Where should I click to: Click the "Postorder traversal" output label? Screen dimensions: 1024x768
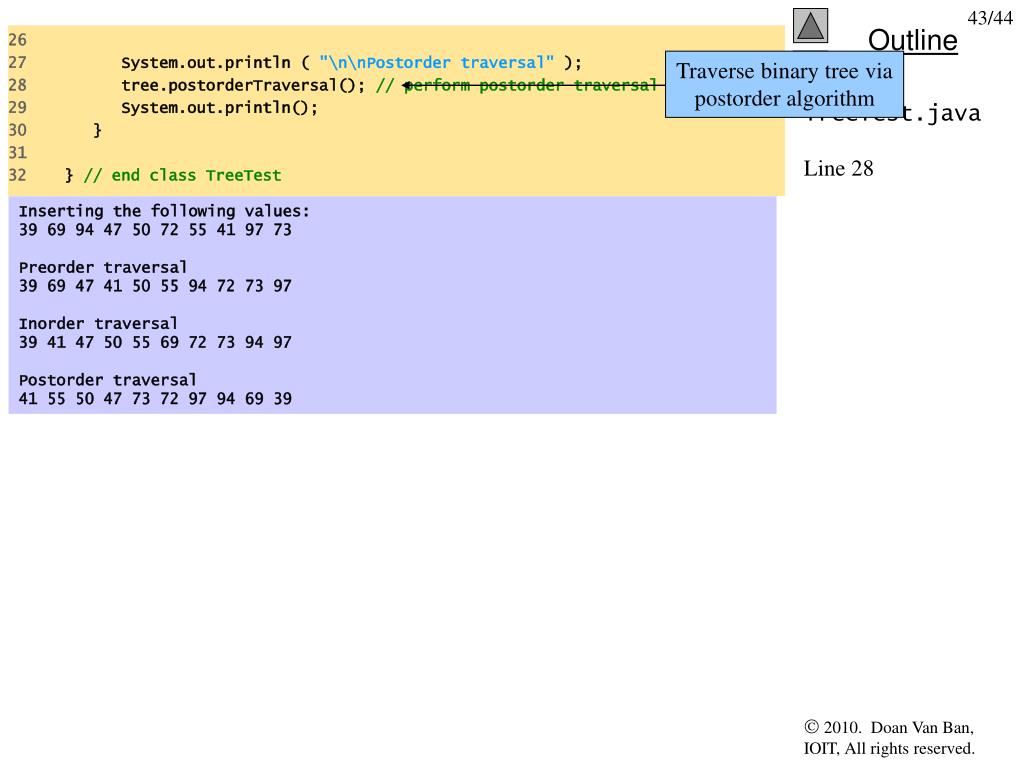coord(107,380)
